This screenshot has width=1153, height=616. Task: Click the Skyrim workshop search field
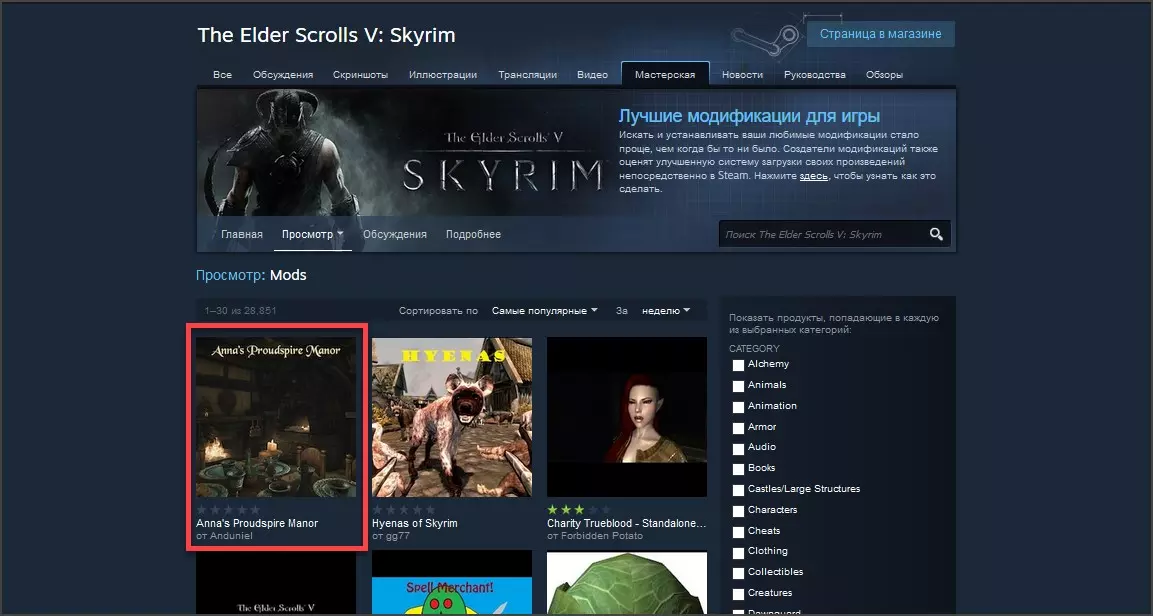(820, 234)
